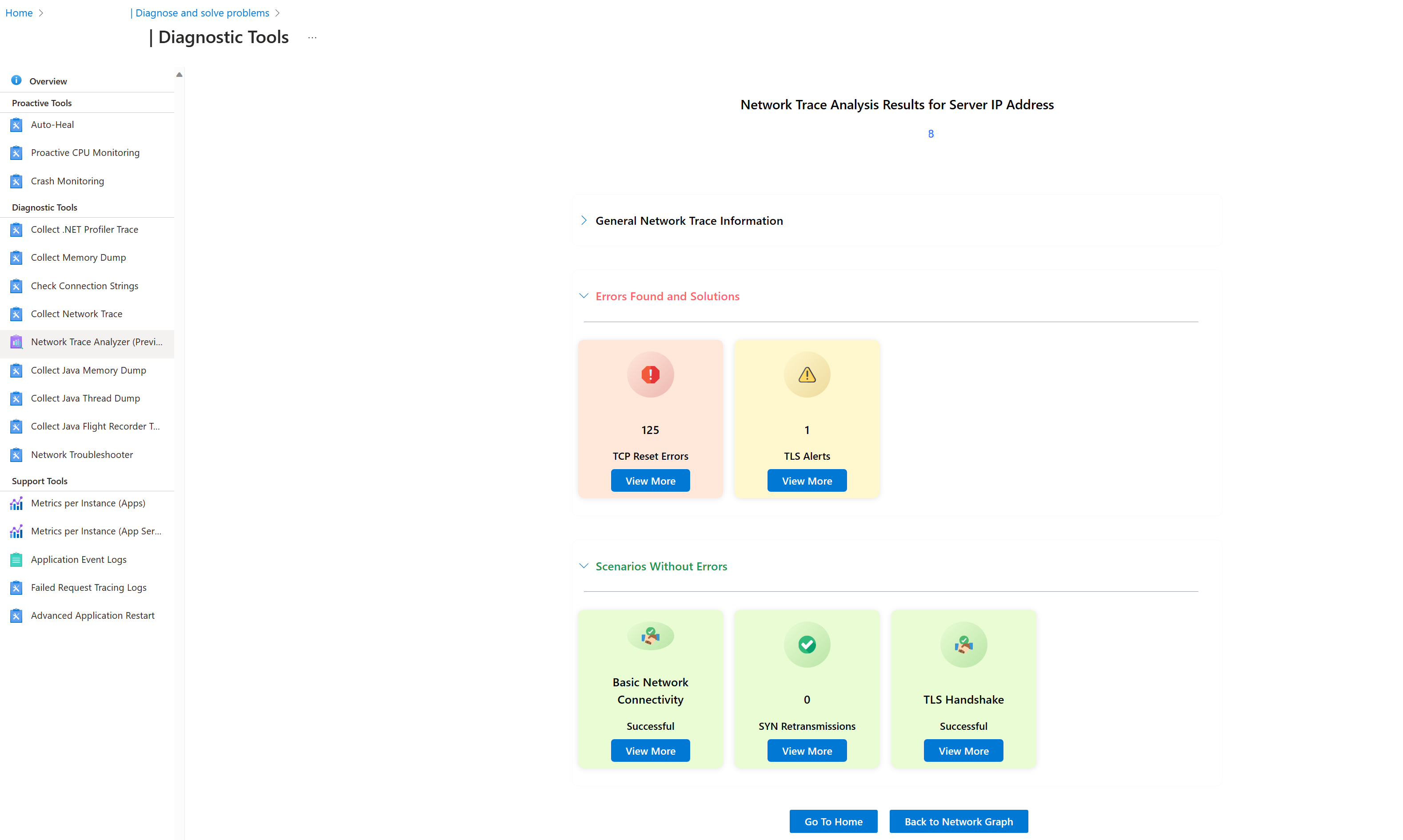The height and width of the screenshot is (840, 1403).
Task: Select Network Troubleshooter in sidebar
Action: 81,454
